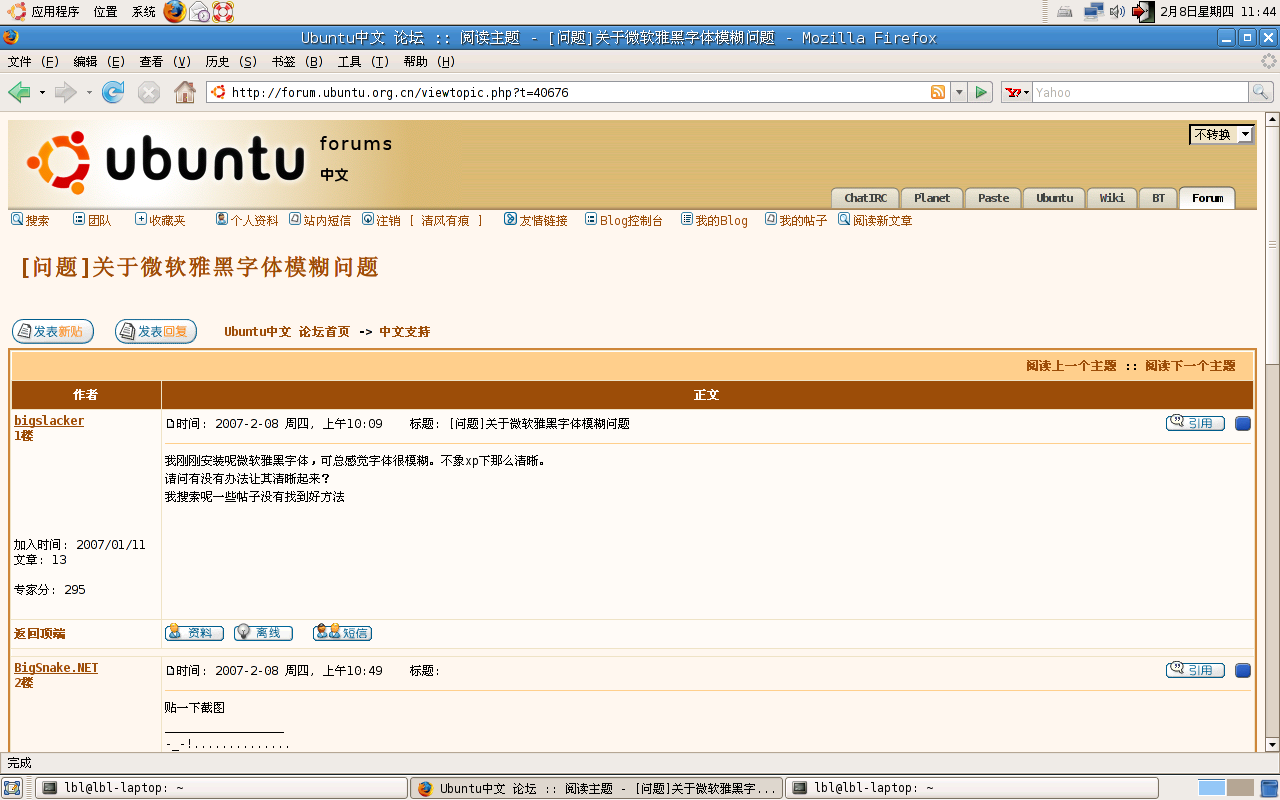
Task: Open the forward button history dropdown arrow
Action: (x=89, y=92)
